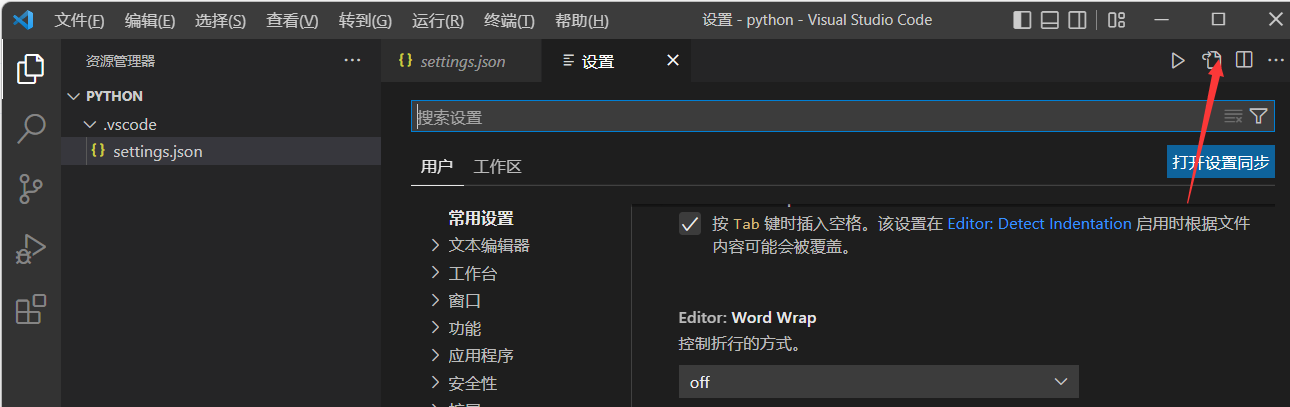This screenshot has height=407, width=1290.
Task: Toggle primary side bar layout icon
Action: pos(1022,20)
